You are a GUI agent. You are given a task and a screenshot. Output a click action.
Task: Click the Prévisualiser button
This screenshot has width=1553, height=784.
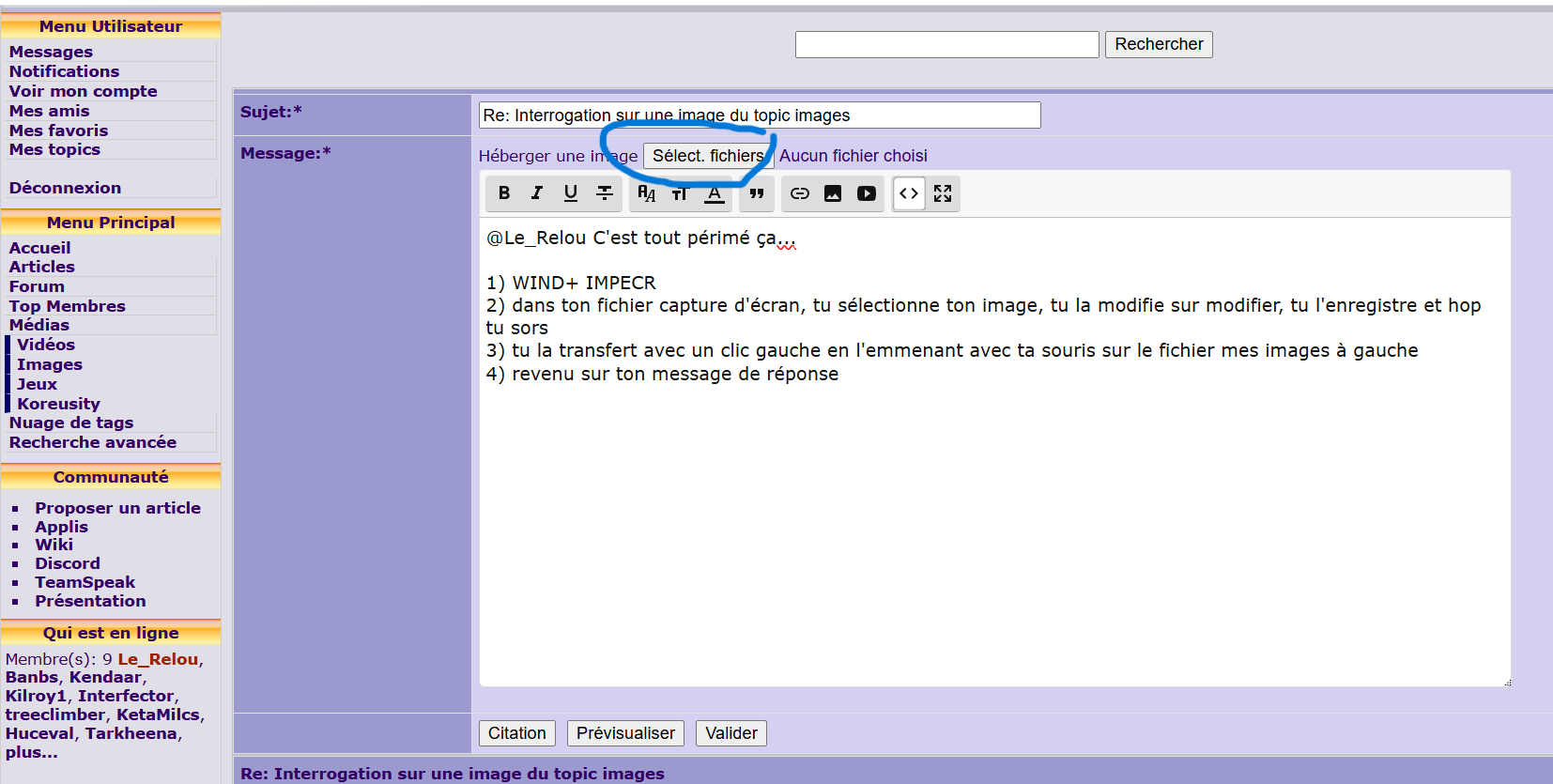click(x=625, y=733)
